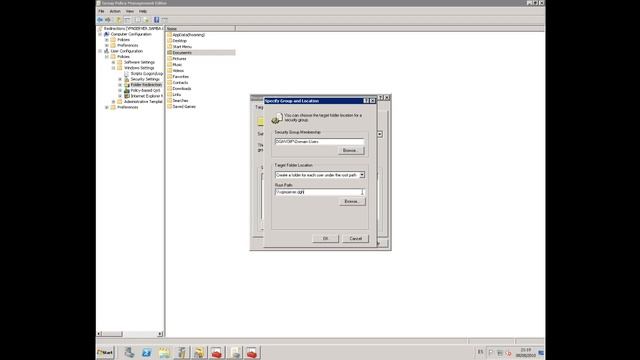Click the Internet Explorer tree node icon
The height and width of the screenshot is (360, 640).
tap(127, 96)
